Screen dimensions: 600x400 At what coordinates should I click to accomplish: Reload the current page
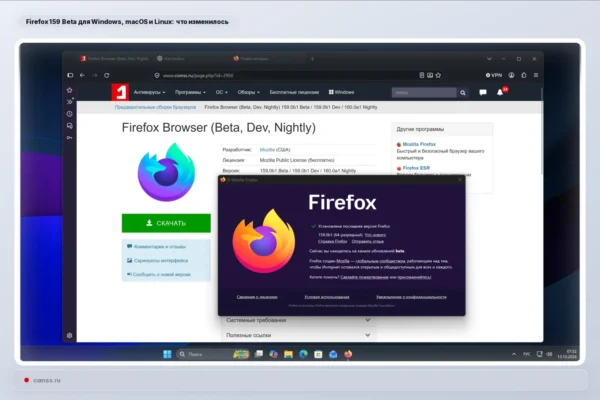point(106,75)
